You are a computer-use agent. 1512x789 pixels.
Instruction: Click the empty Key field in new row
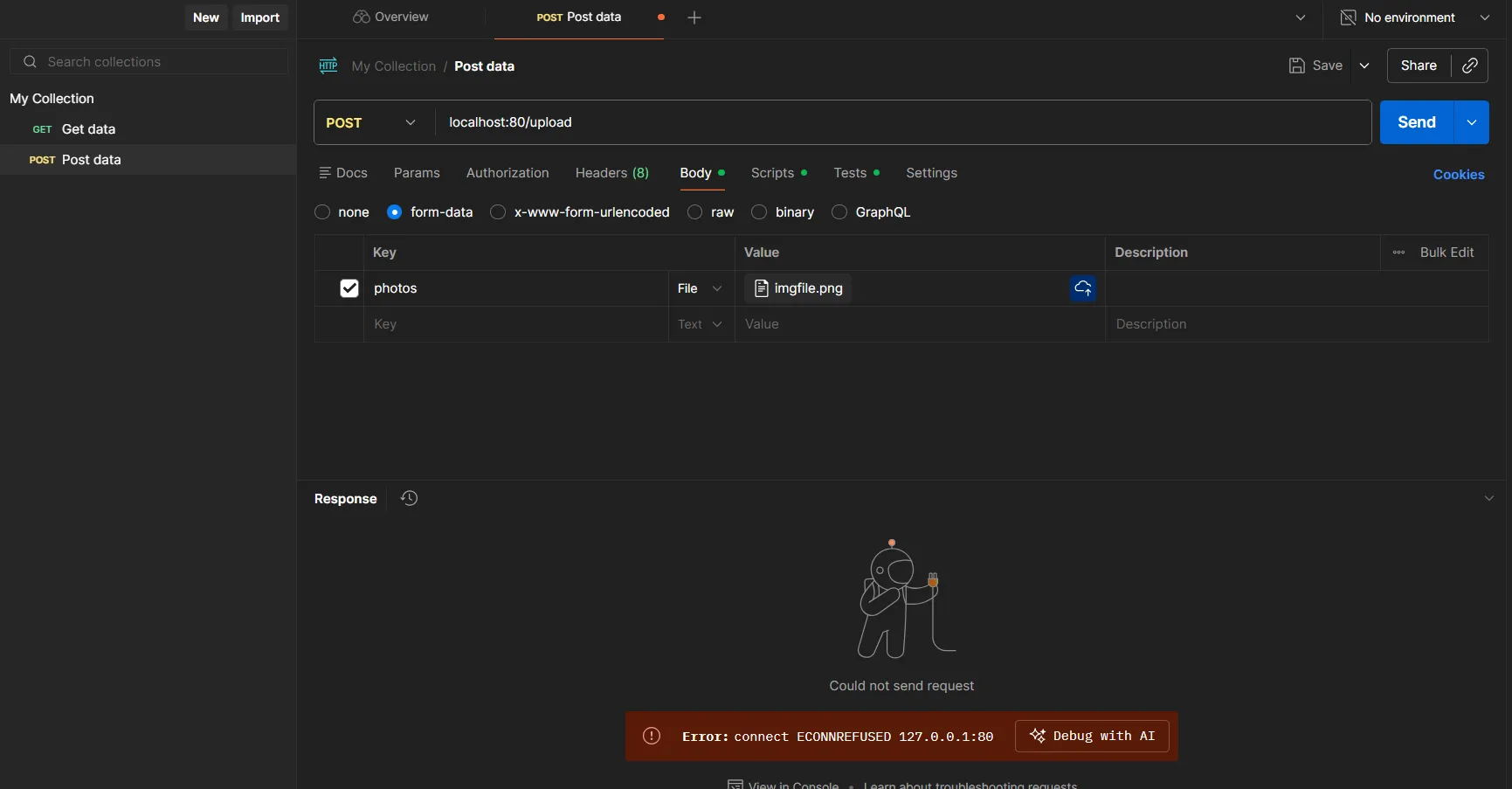[x=516, y=324]
